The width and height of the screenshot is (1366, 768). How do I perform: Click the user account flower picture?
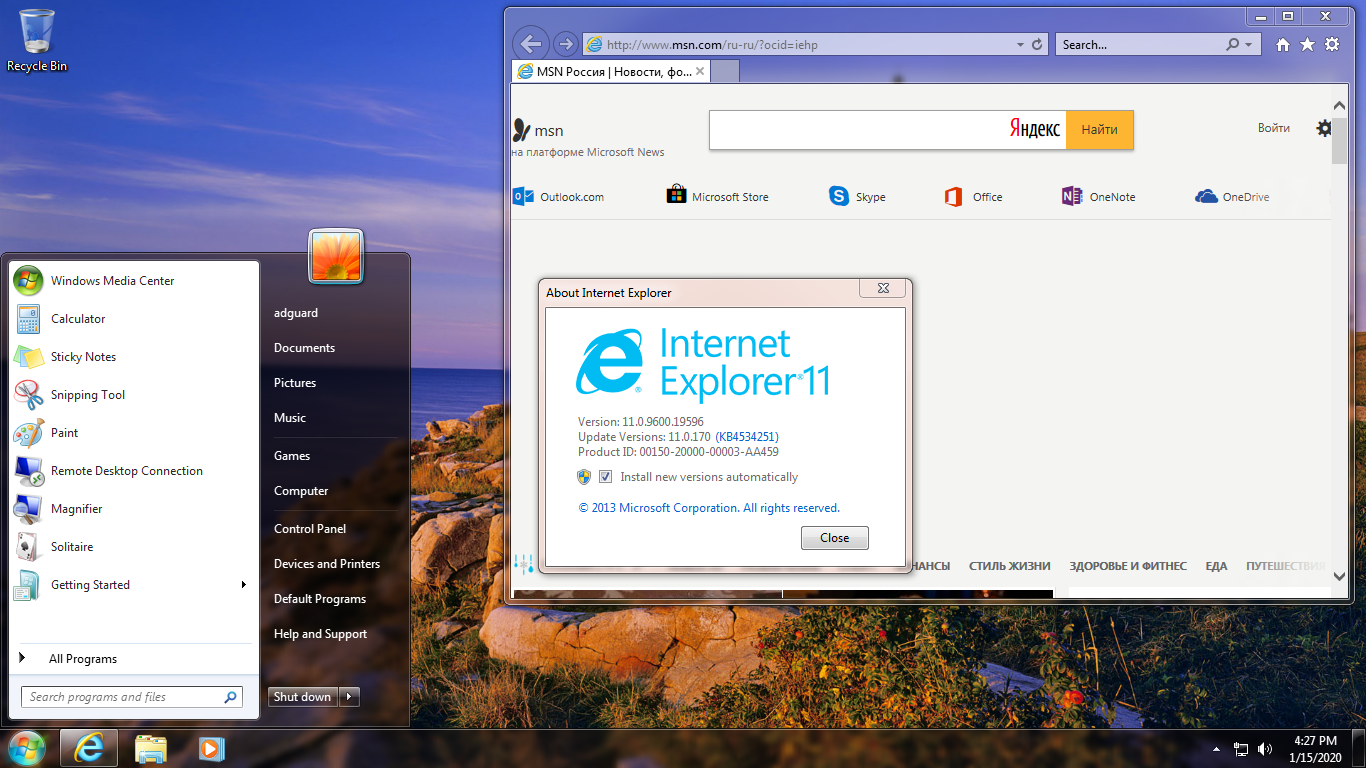[336, 256]
